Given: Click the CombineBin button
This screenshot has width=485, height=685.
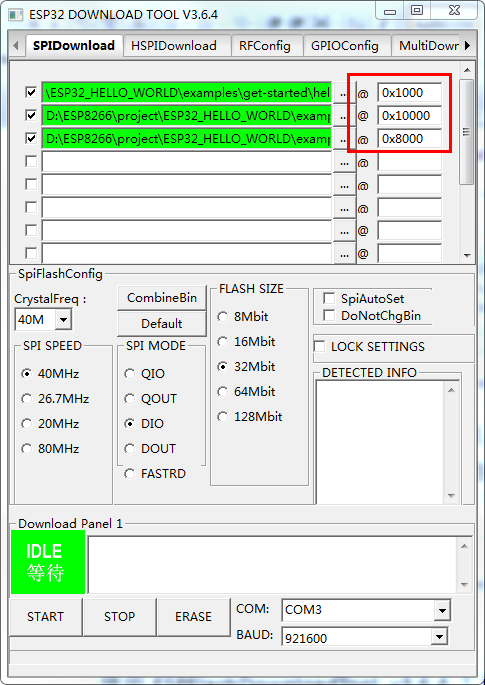Looking at the screenshot, I should [162, 298].
